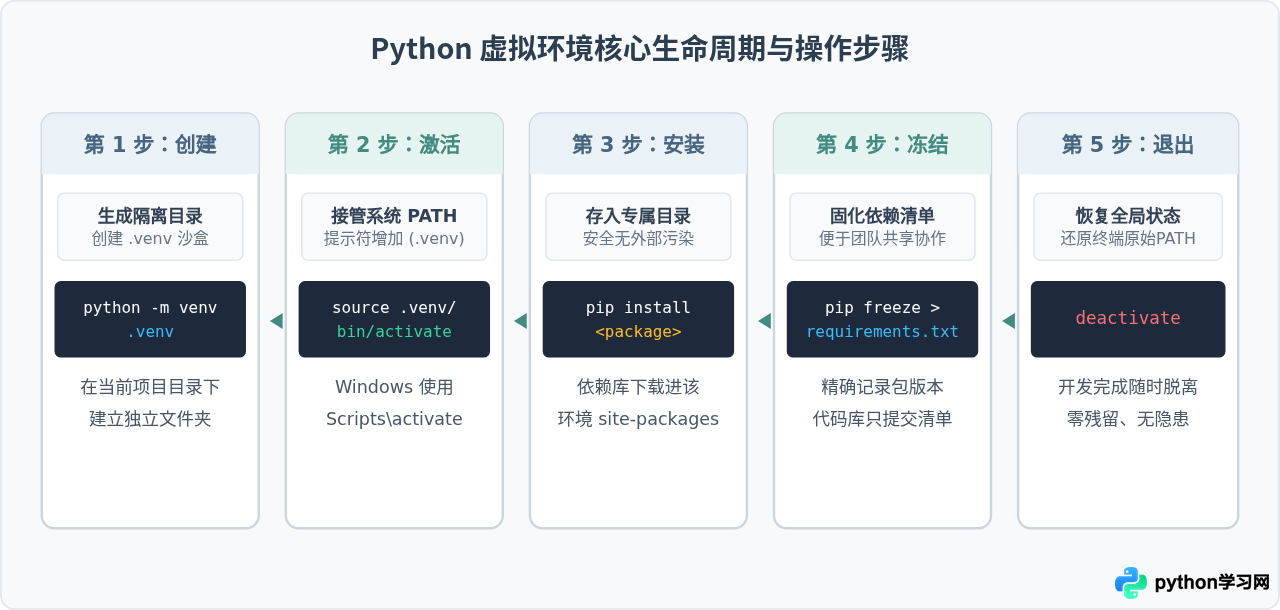Click the pip install <package> code block

pos(638,319)
